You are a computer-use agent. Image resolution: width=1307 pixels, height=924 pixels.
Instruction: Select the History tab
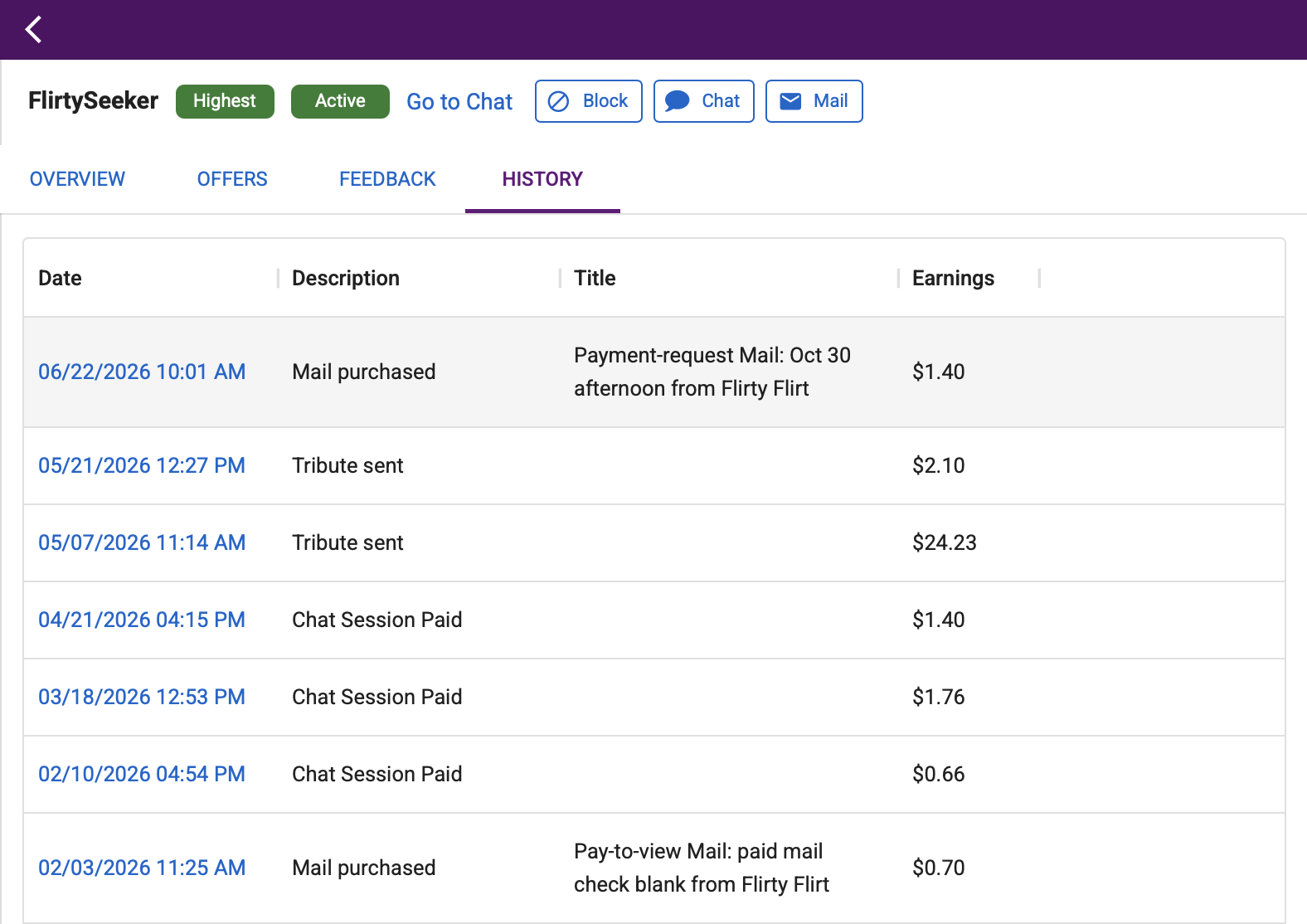tap(542, 179)
